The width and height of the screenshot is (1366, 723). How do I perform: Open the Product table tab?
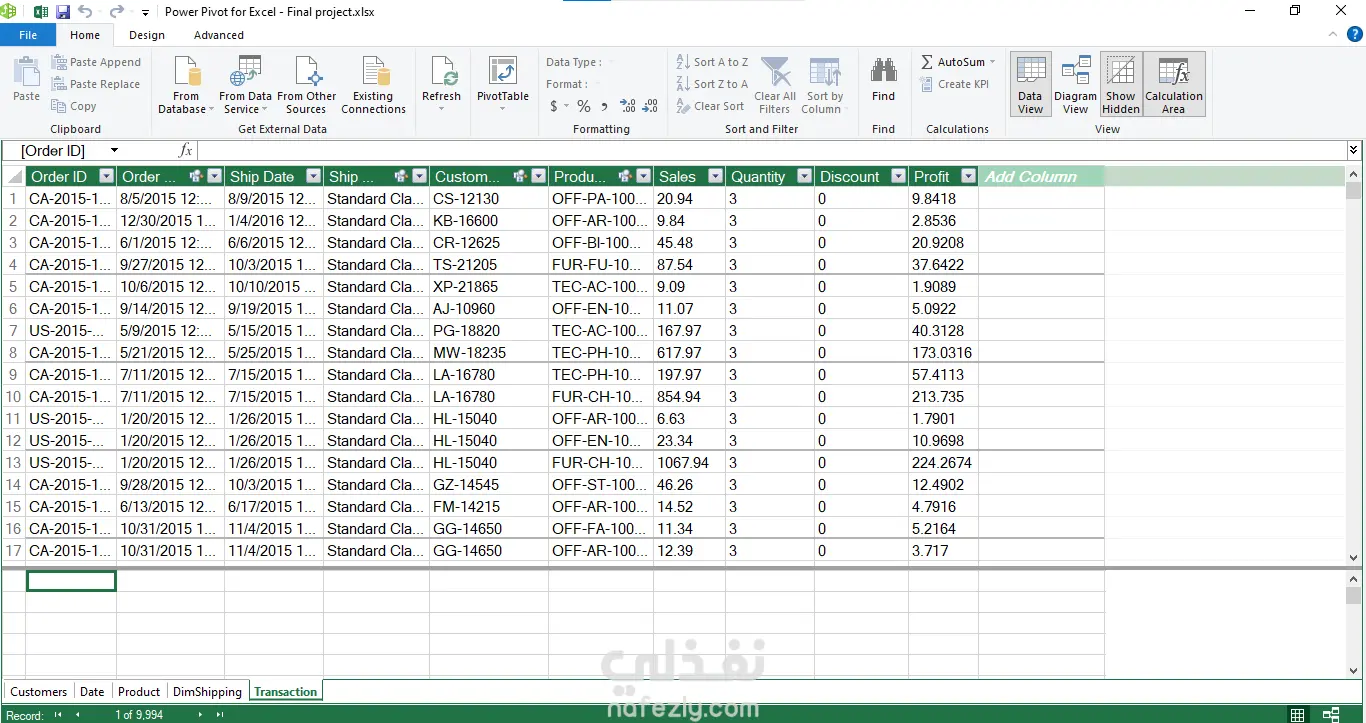[x=139, y=692]
